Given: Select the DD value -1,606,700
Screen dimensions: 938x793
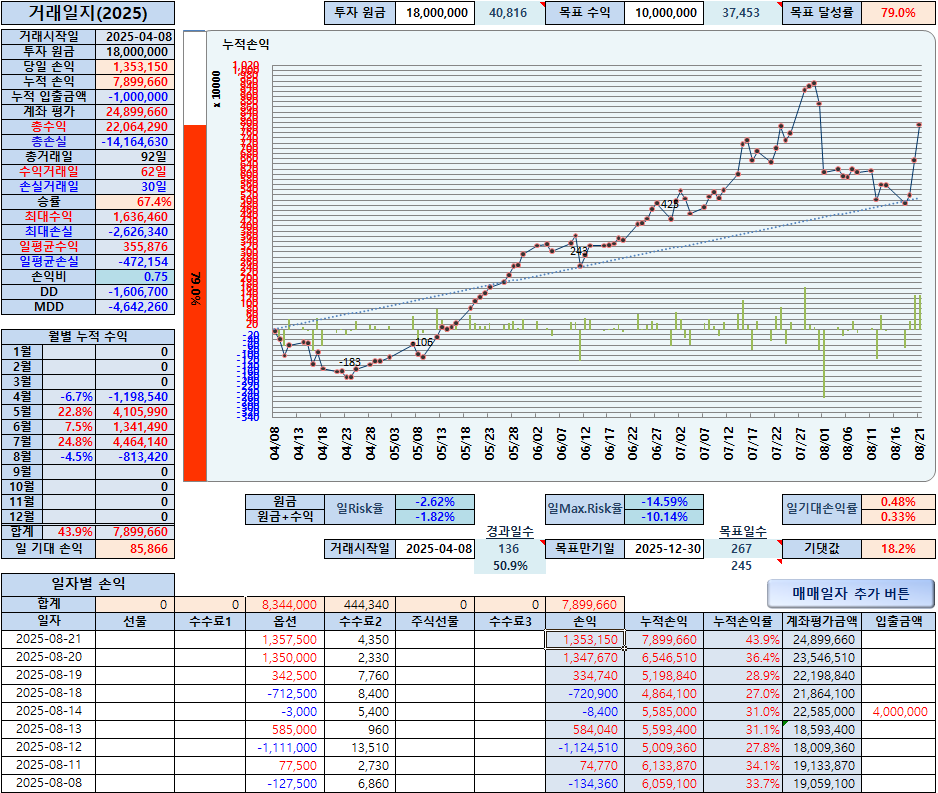Looking at the screenshot, I should click(135, 292).
